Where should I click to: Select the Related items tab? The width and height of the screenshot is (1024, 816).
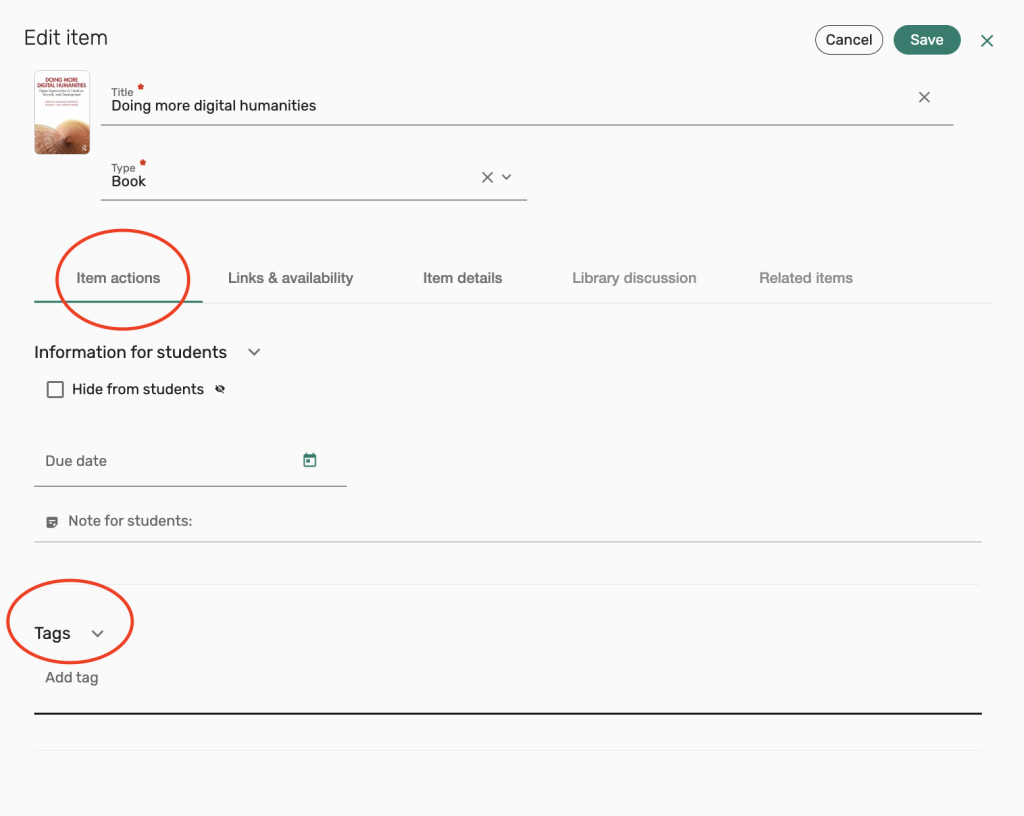click(x=805, y=278)
